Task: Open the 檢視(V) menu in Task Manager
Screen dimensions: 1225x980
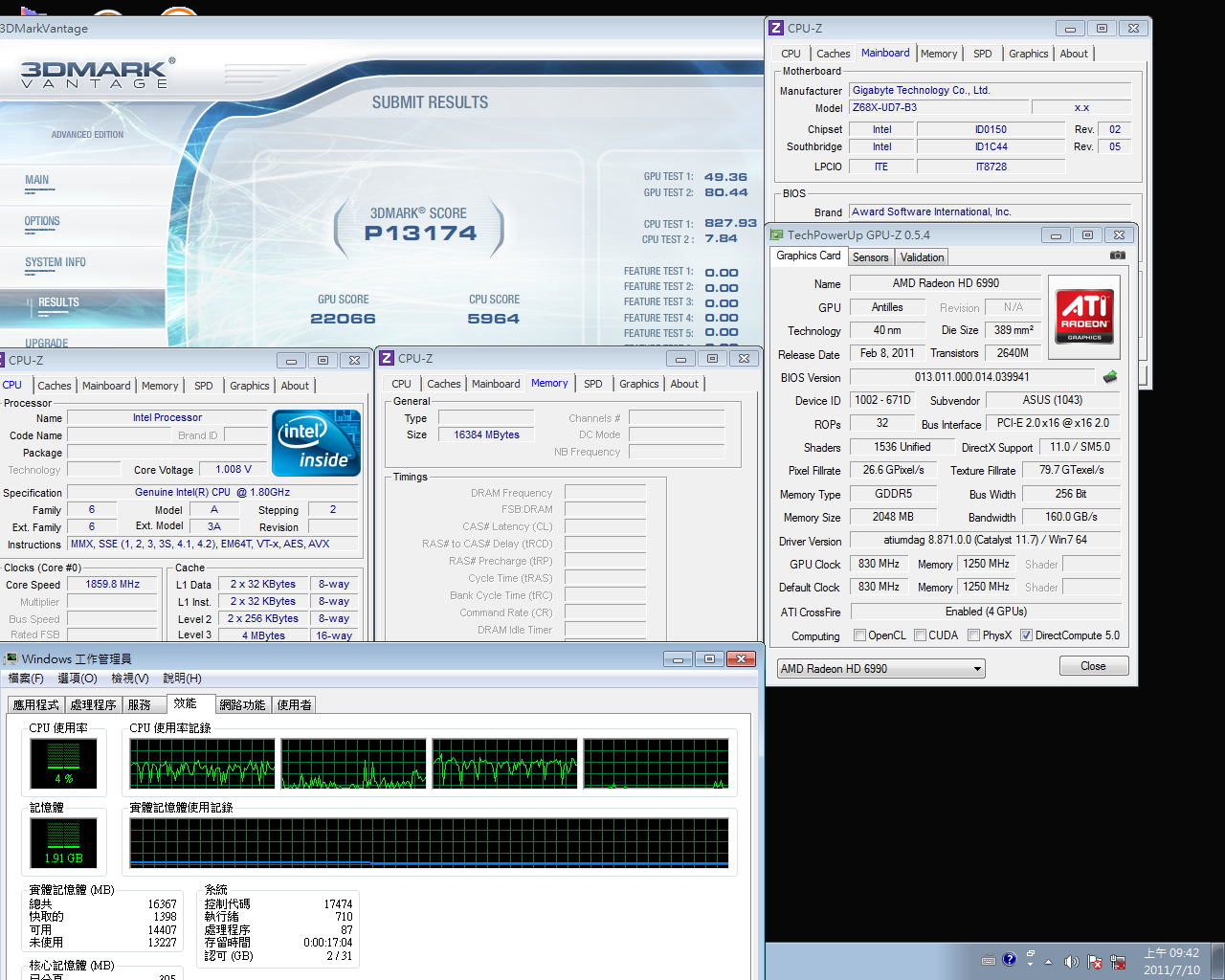Action: (x=130, y=679)
